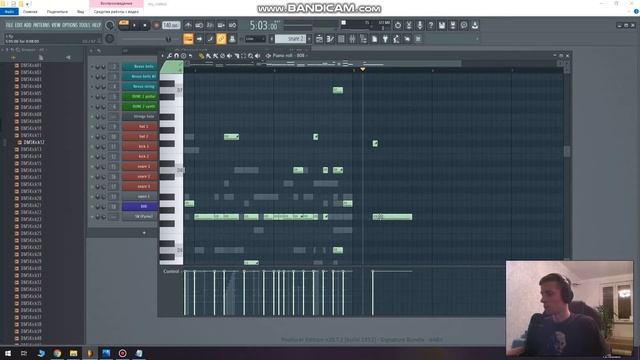The image size is (640, 360).
Task: Click the tempo 140 display
Action: click(171, 25)
